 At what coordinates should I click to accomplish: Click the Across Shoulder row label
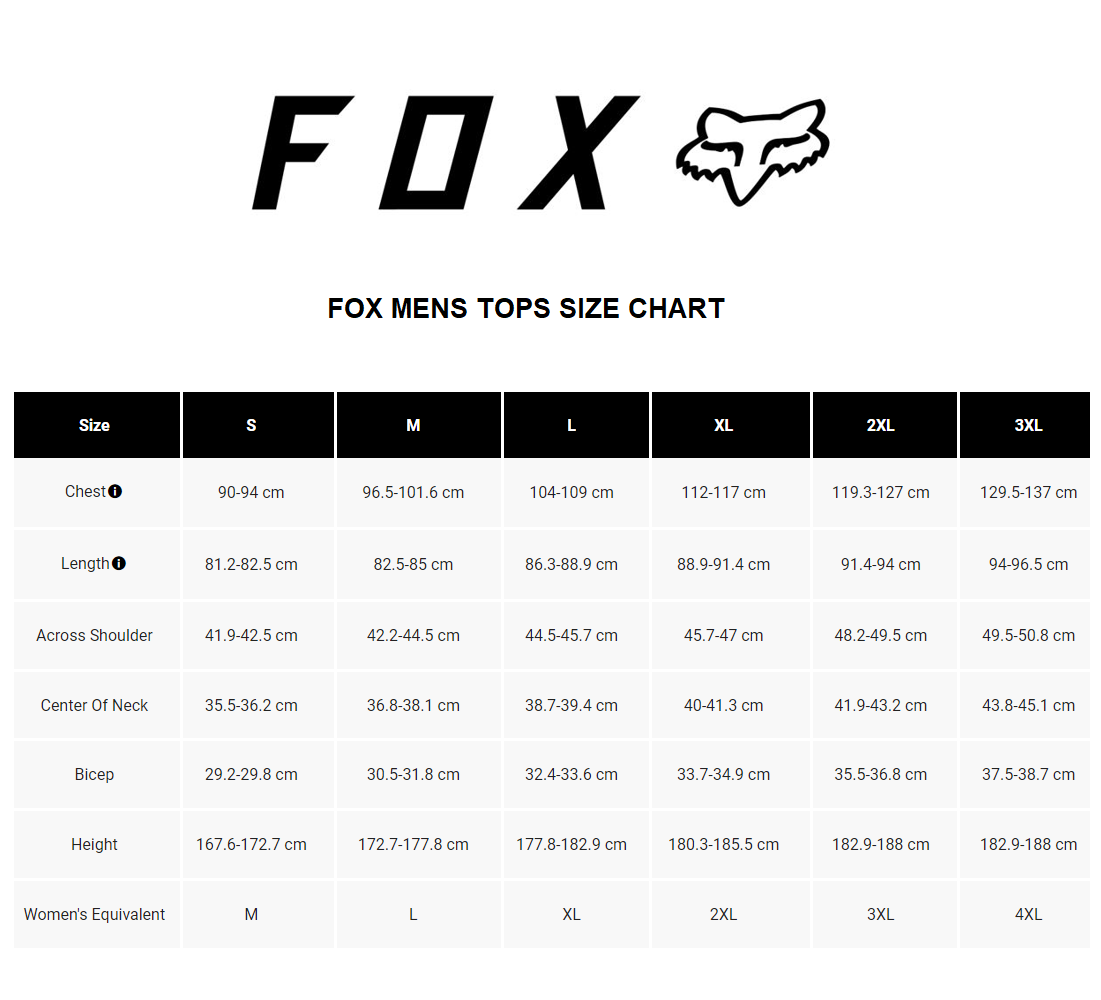coord(94,635)
